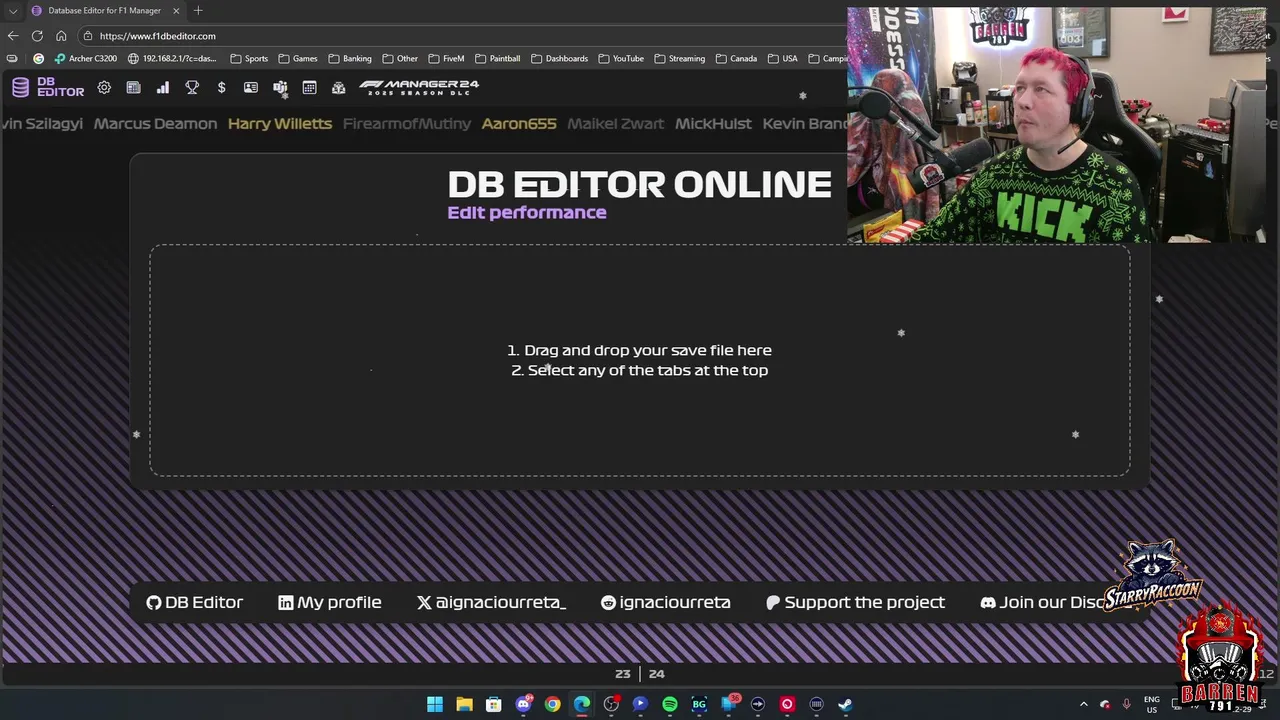This screenshot has height=720, width=1280.
Task: Click the ENG US language indicator
Action: [1152, 704]
